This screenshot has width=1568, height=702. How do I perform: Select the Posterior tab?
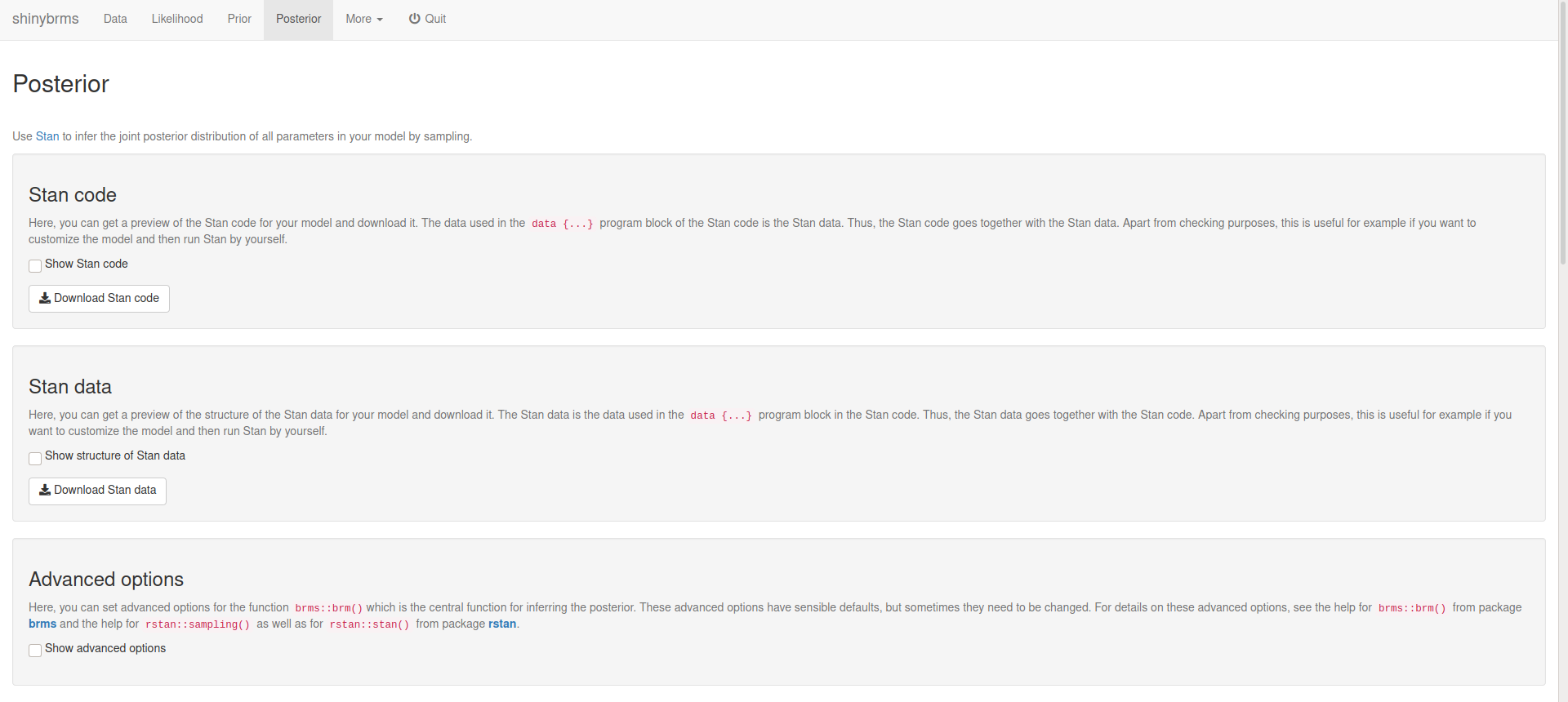pos(298,19)
